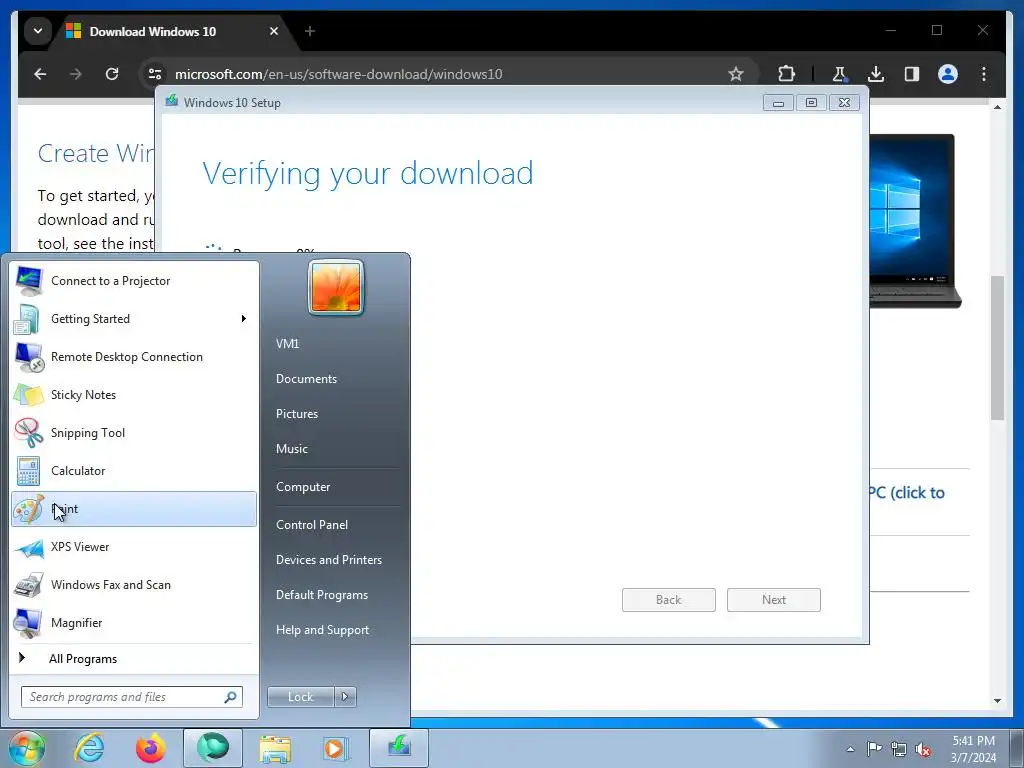
Task: Open Music from Start menu
Action: coord(291,449)
